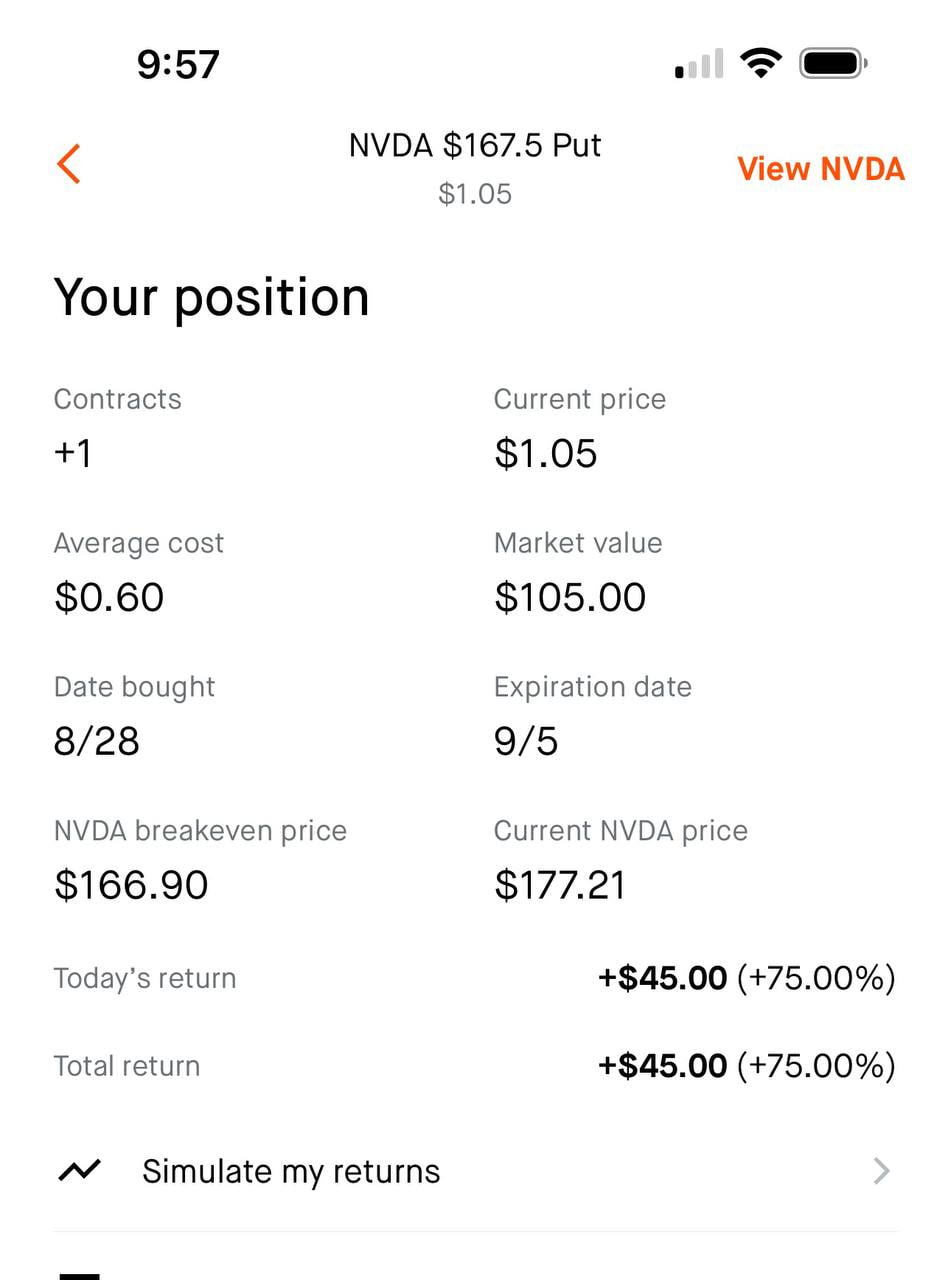The width and height of the screenshot is (951, 1280).
Task: Tap the battery status icon
Action: [833, 65]
